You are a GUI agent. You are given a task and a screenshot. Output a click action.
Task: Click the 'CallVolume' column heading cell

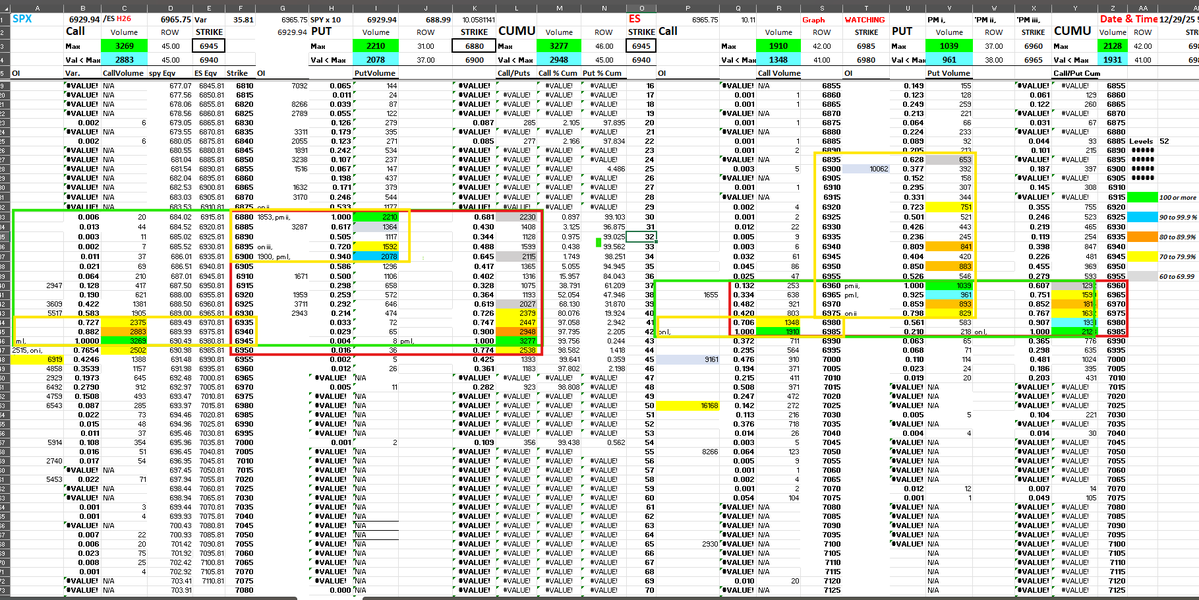(x=122, y=74)
